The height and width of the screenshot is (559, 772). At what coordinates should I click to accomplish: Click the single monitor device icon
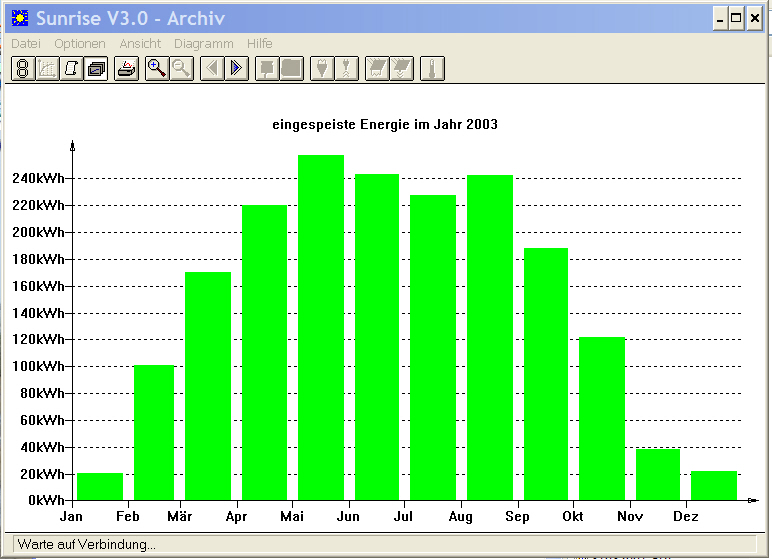[267, 68]
